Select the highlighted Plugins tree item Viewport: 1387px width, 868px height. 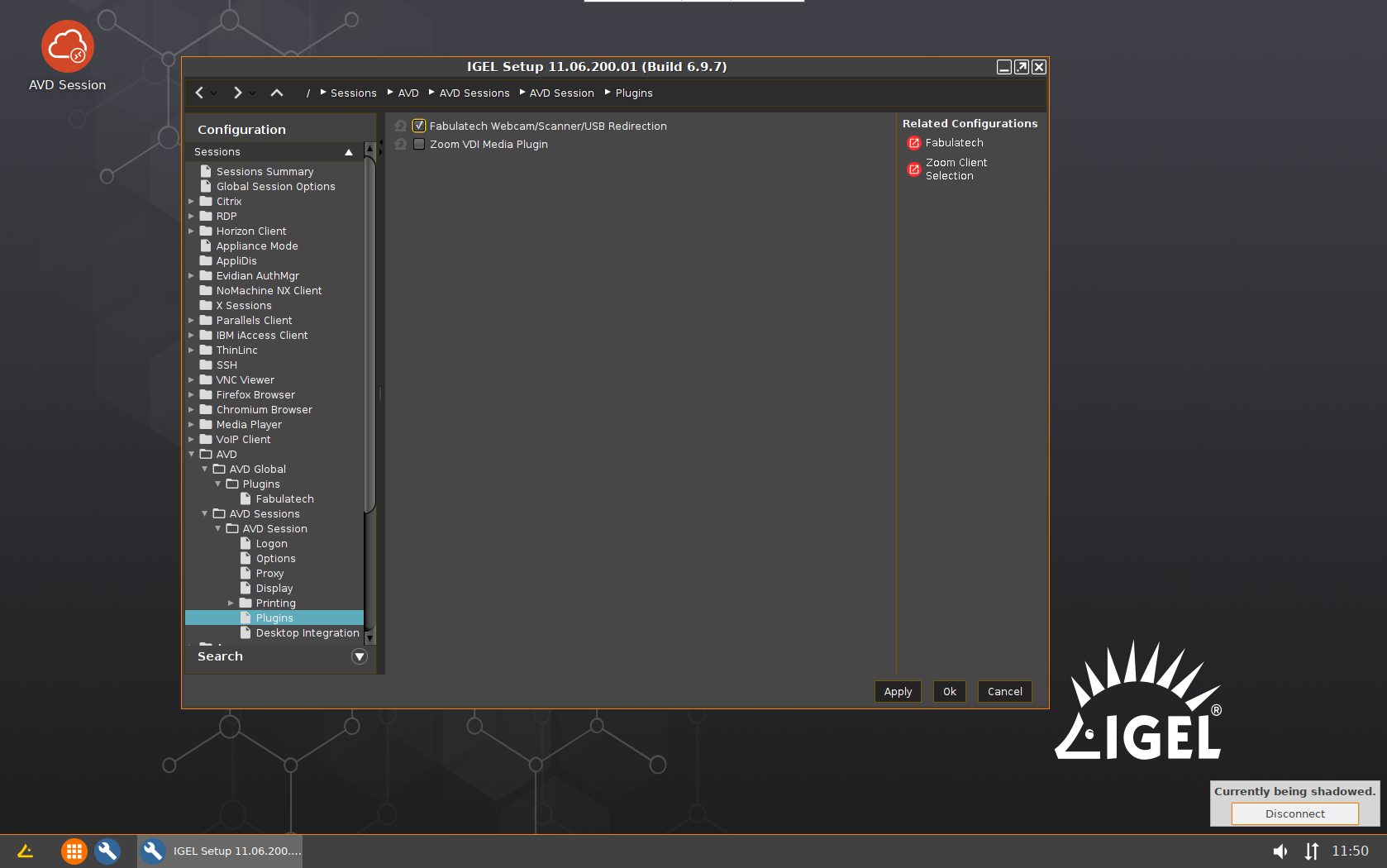(274, 618)
